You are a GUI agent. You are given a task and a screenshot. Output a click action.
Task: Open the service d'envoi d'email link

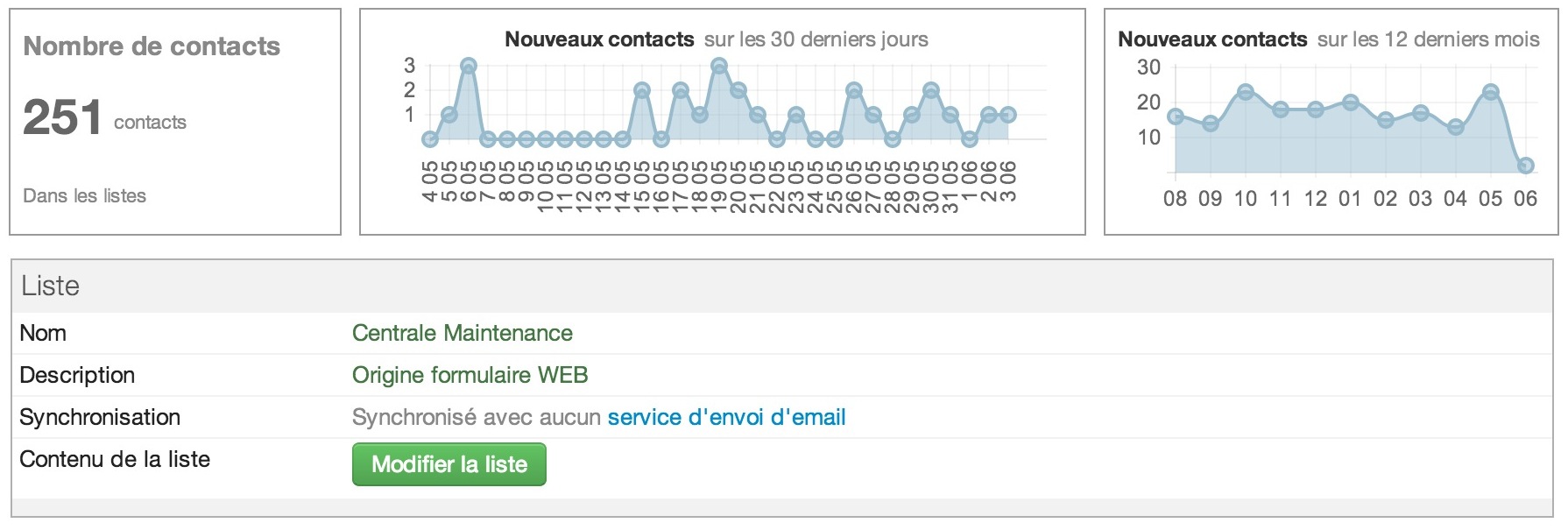(726, 417)
